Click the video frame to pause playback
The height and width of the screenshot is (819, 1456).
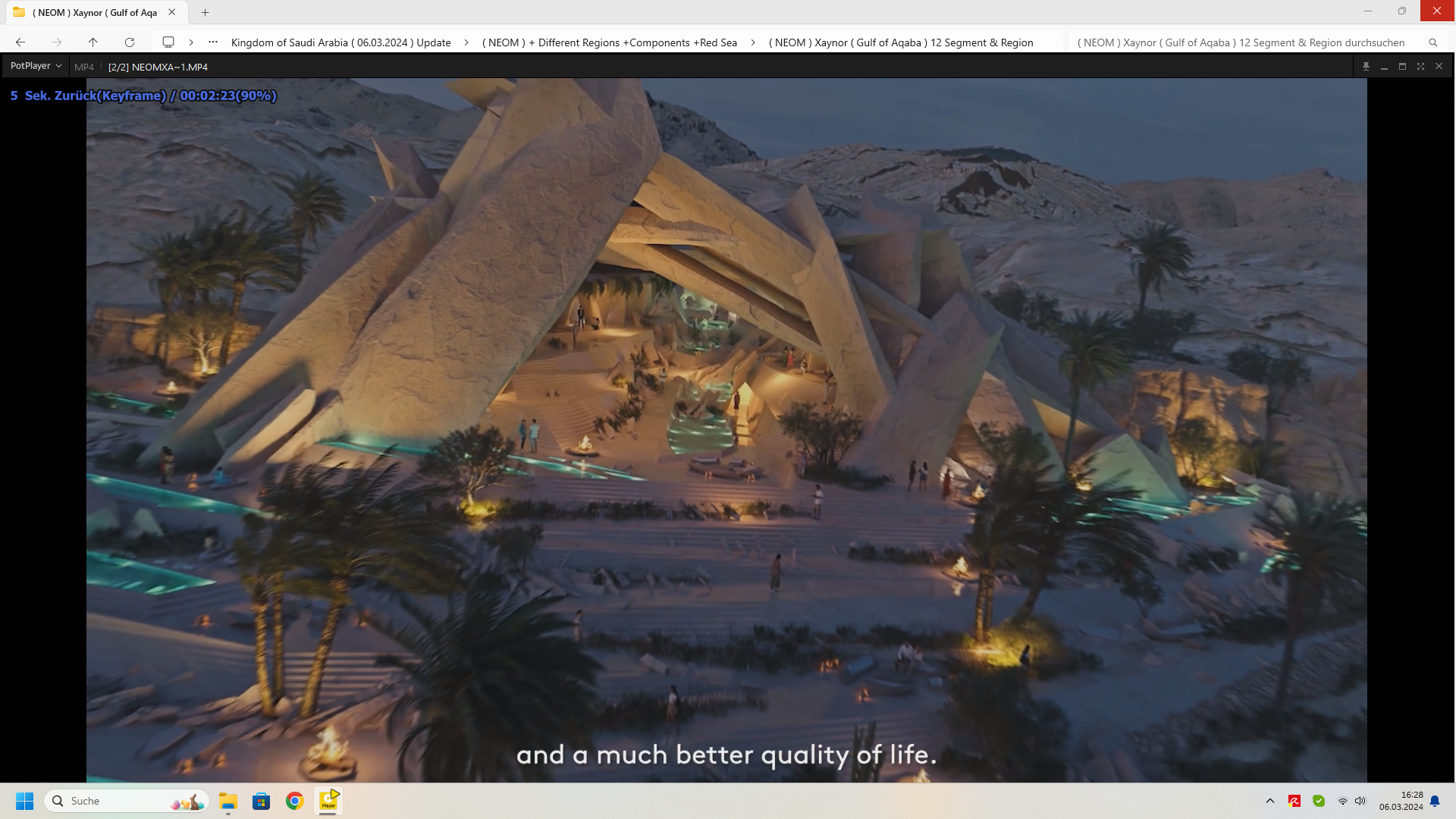(726, 430)
